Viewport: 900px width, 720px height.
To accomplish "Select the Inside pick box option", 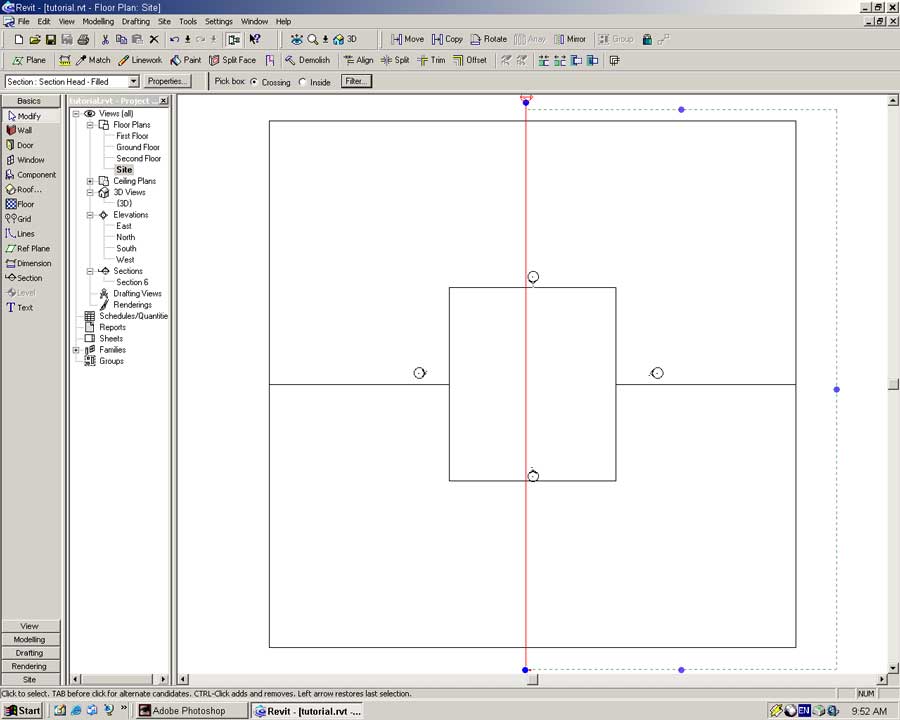I will (303, 82).
